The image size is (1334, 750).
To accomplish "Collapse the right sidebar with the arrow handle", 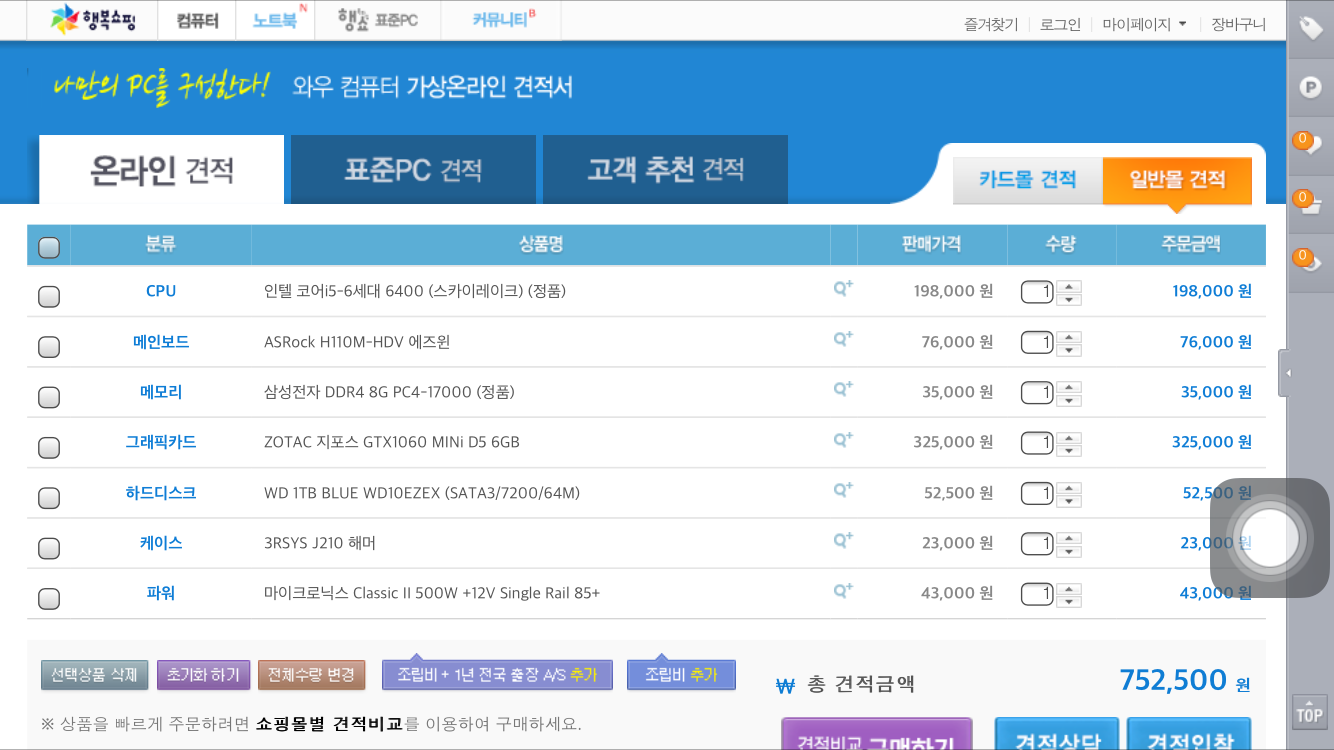I will (1288, 373).
